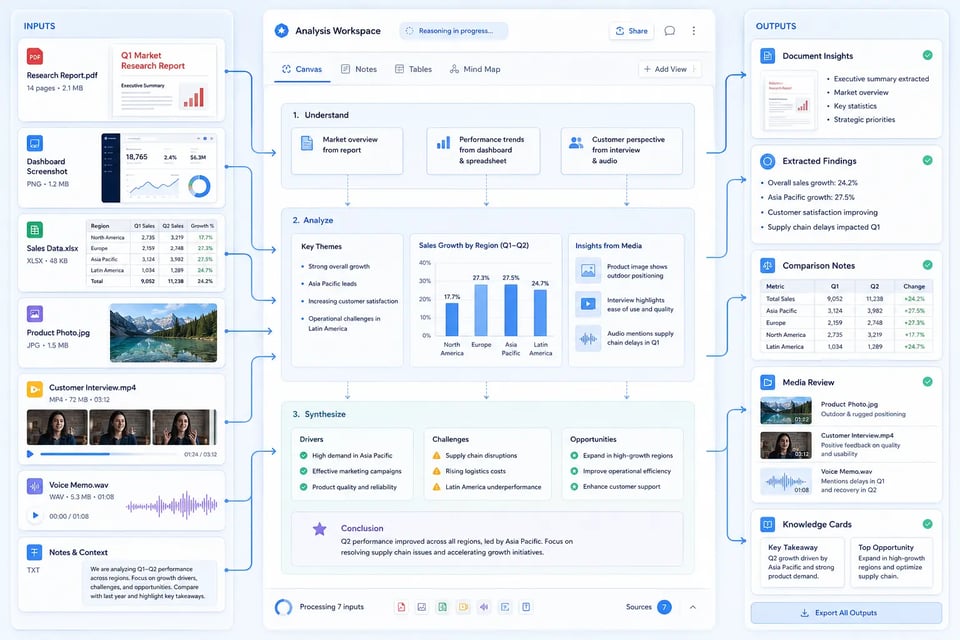The image size is (960, 640).
Task: Toggle Product quality and reliability check
Action: point(304,487)
